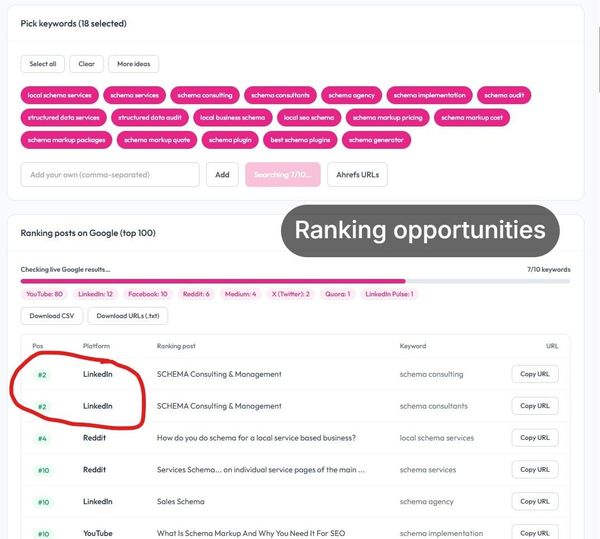Deselect the 'schema agency' keyword chip
600x539 pixels.
[x=351, y=95]
